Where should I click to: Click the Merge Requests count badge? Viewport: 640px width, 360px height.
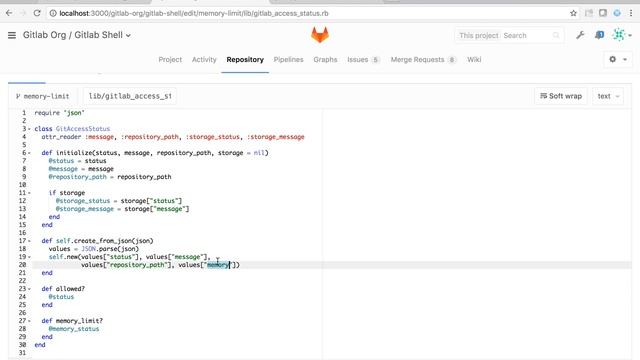[451, 60]
